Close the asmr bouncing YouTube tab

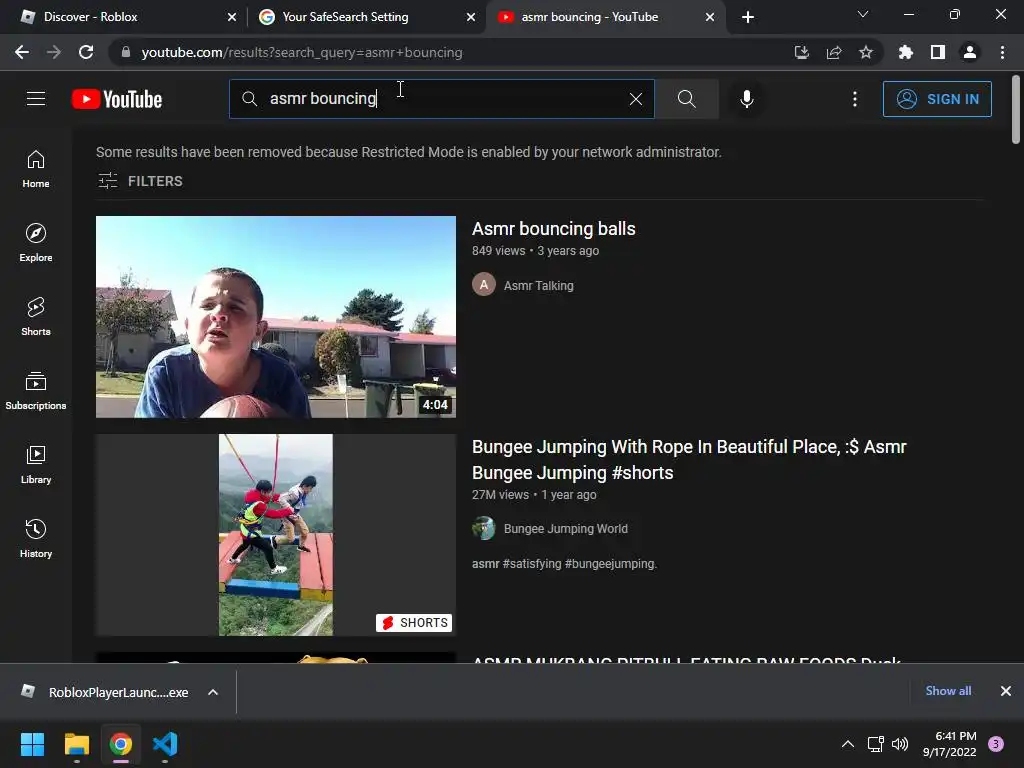710,17
